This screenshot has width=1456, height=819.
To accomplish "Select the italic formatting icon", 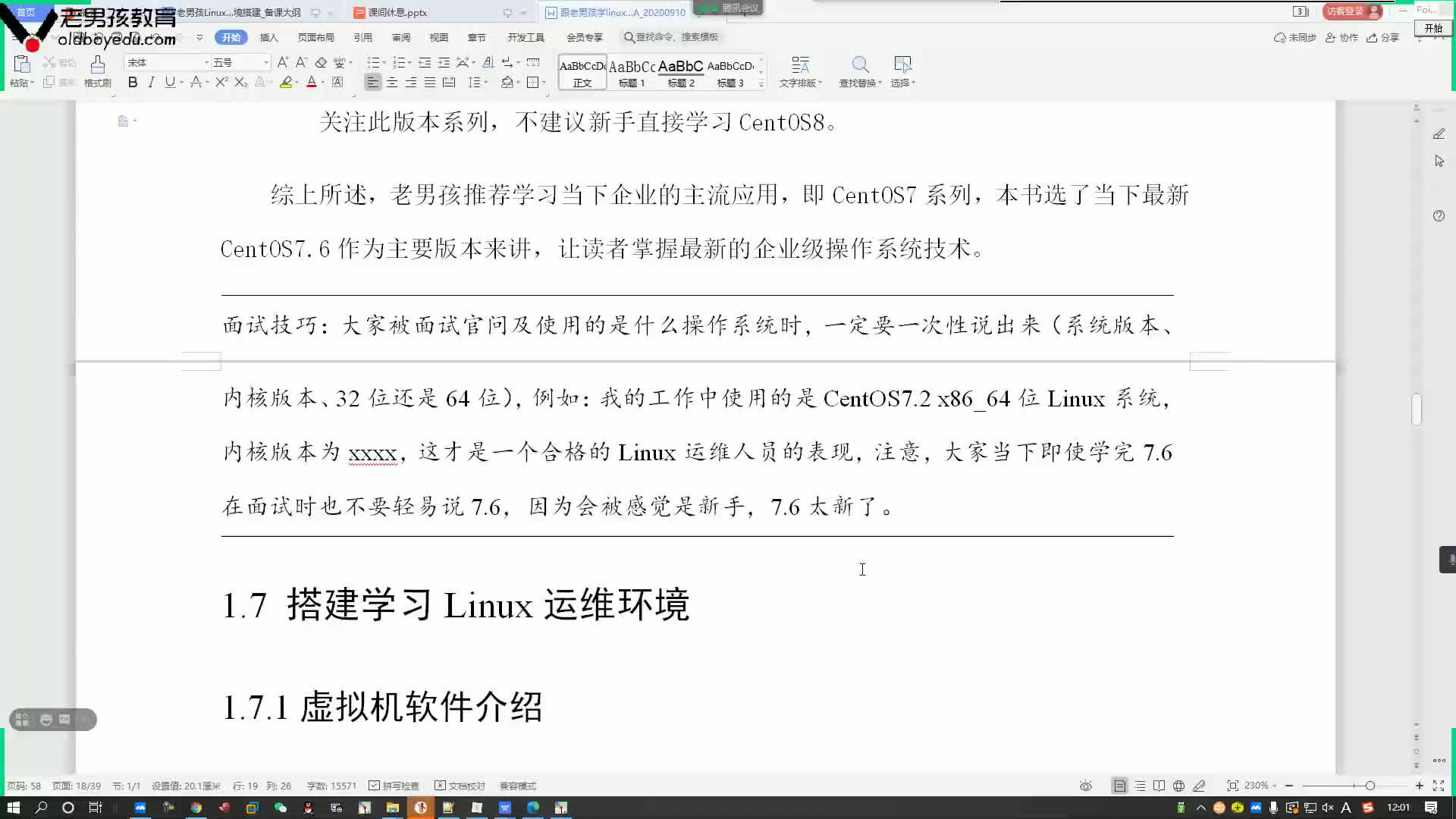I will tap(150, 83).
